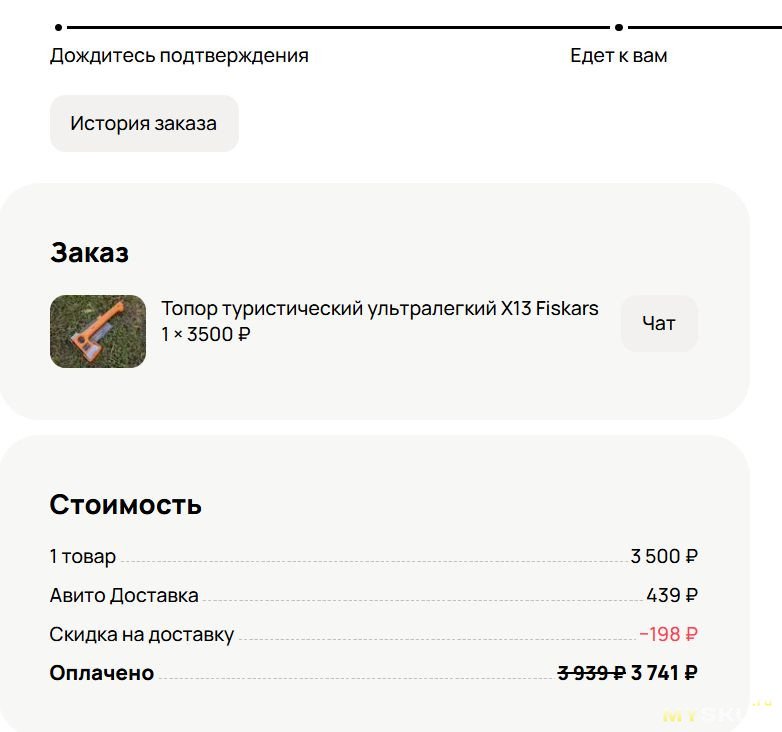Select the Едет к вам status label
The width and height of the screenshot is (782, 732).
pos(618,56)
